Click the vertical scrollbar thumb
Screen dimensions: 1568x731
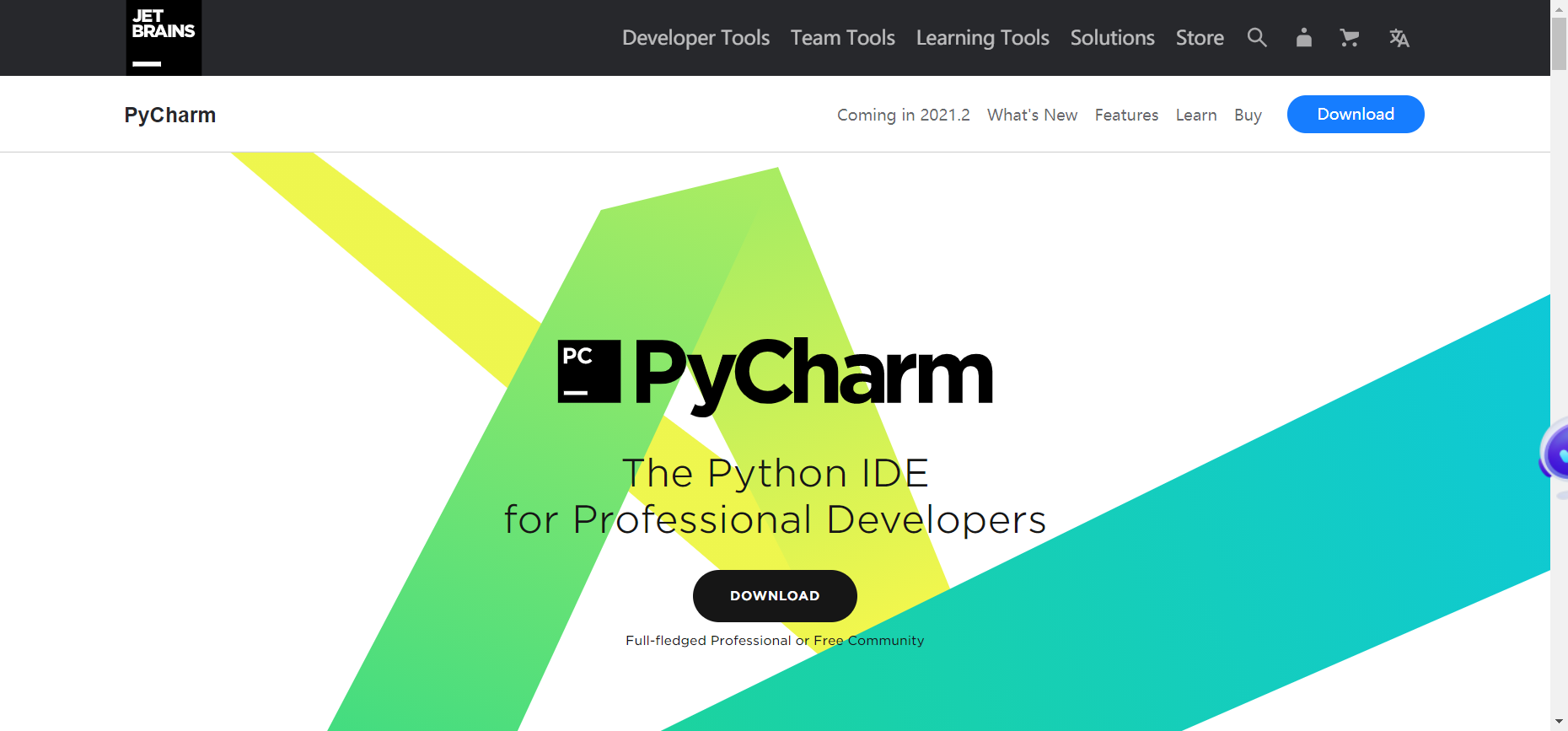[1559, 44]
